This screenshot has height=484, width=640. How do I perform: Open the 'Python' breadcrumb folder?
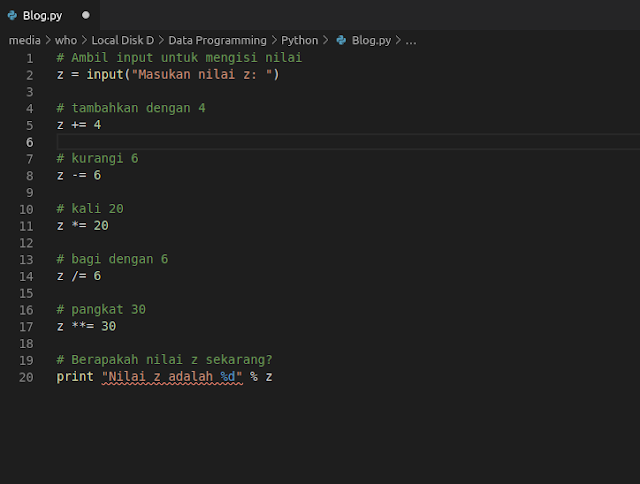tap(299, 40)
